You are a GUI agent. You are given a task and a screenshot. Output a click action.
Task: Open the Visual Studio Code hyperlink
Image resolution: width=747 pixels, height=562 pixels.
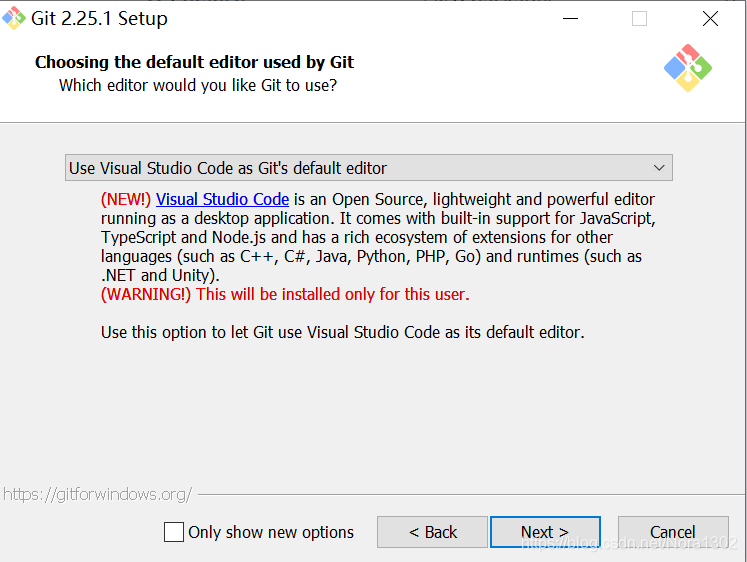[222, 199]
